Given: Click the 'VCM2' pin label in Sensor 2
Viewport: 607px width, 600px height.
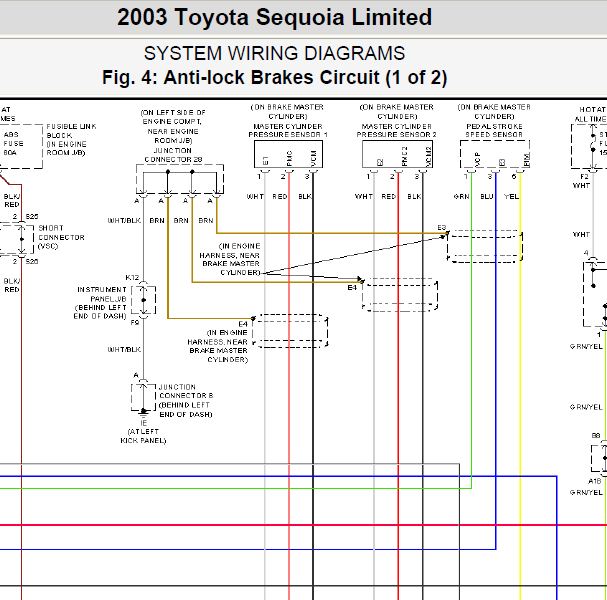Looking at the screenshot, I should click(429, 156).
